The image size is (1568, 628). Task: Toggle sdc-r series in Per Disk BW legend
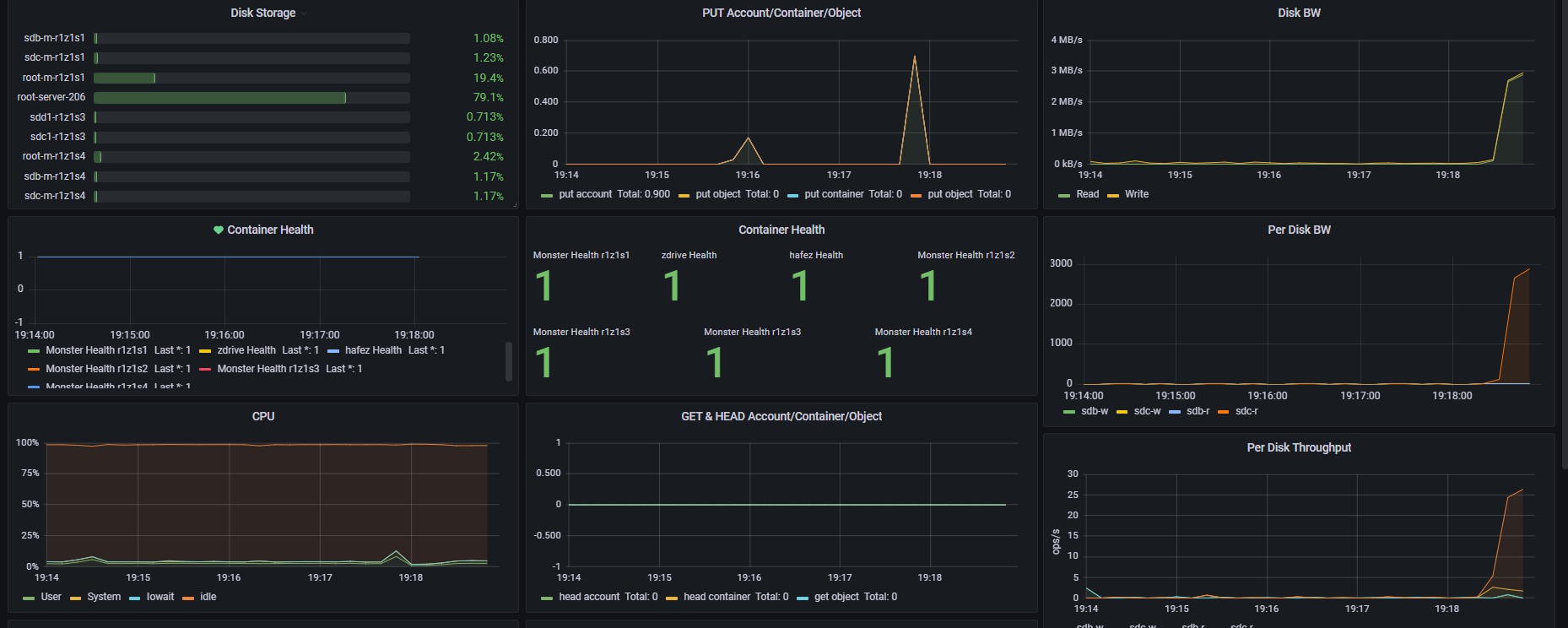click(1246, 411)
